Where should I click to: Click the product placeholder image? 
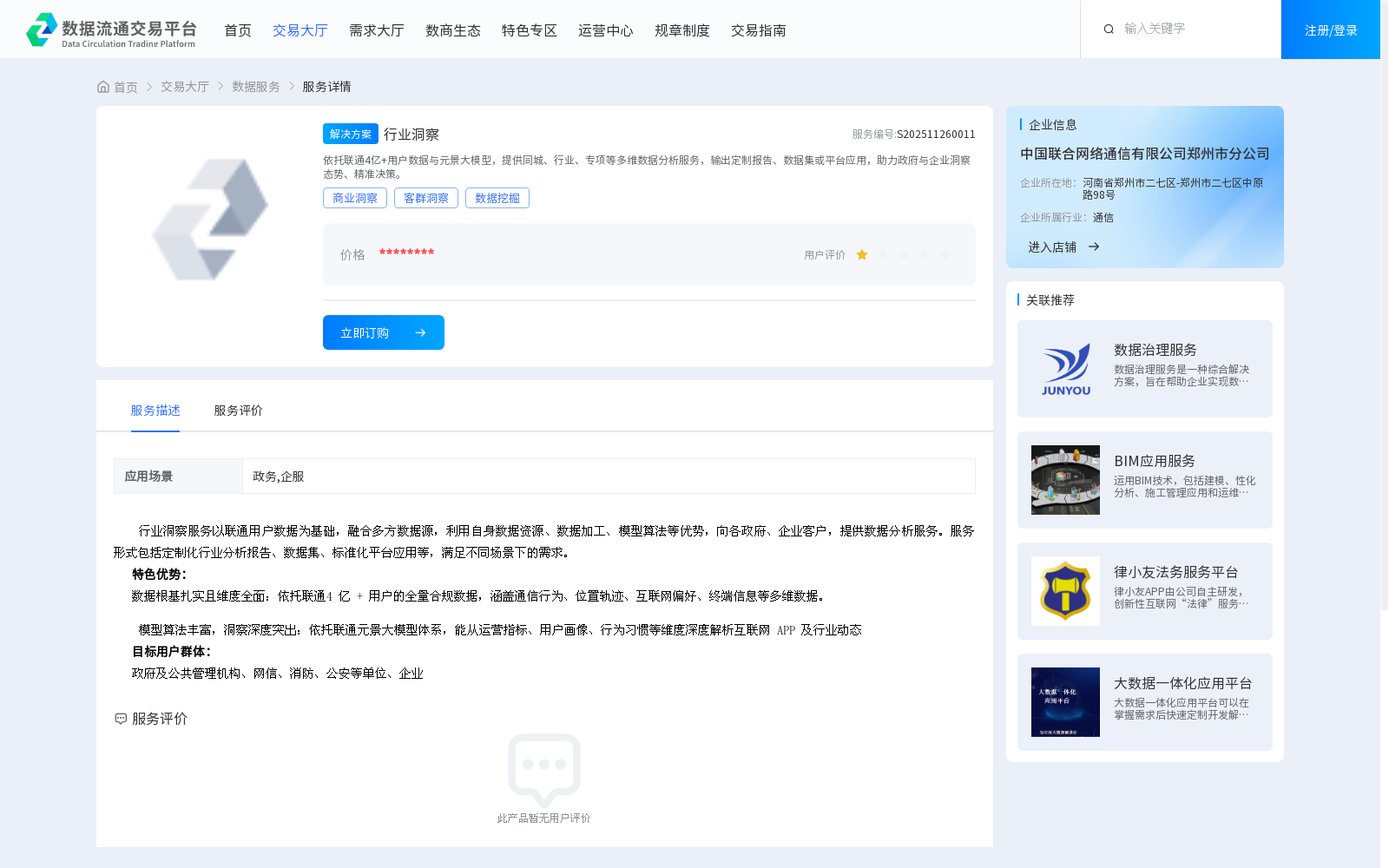pyautogui.click(x=210, y=220)
